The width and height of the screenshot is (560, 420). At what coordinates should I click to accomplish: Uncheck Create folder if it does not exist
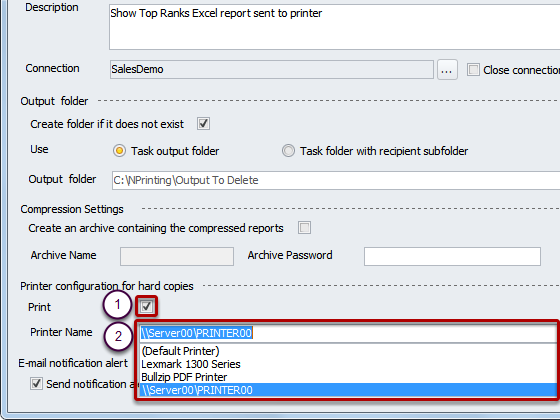pyautogui.click(x=203, y=124)
